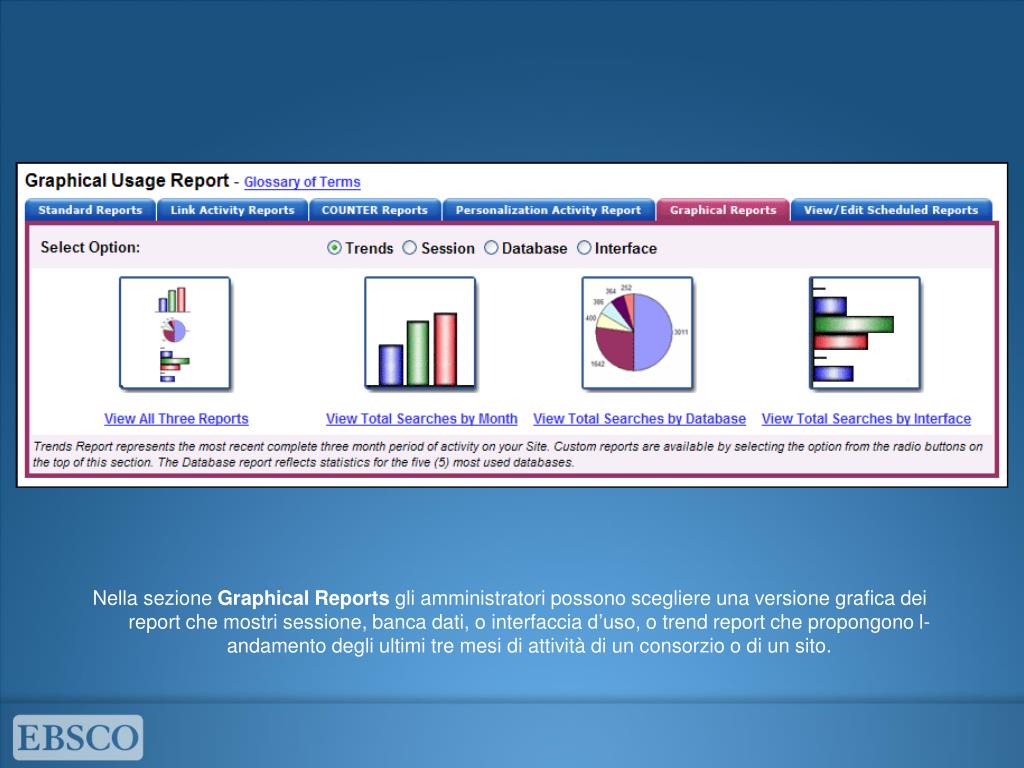Click View Total Searches by Database link
The width and height of the screenshot is (1024, 768).
pyautogui.click(x=639, y=419)
